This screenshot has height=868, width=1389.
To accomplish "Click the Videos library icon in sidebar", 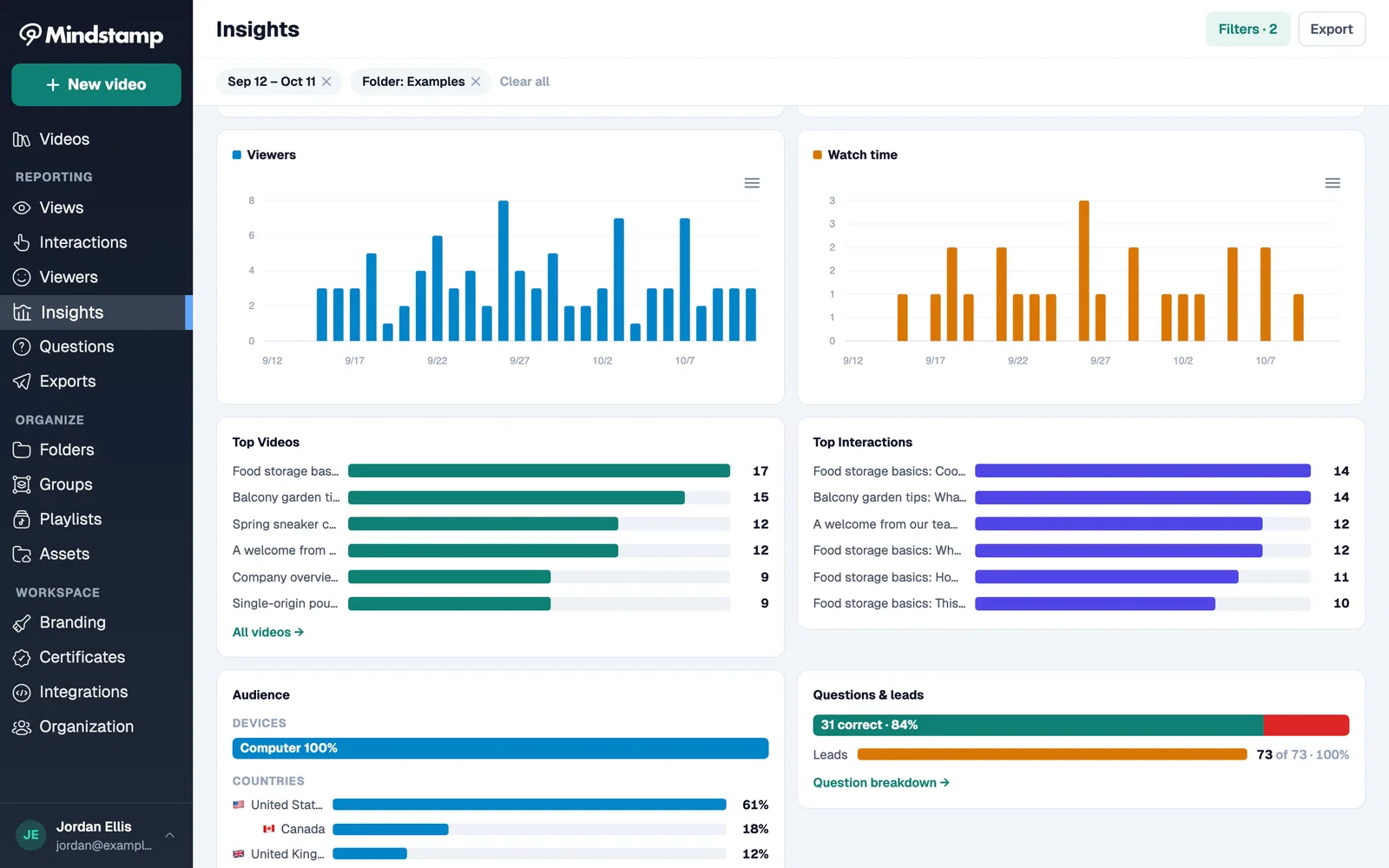I will click(x=22, y=140).
